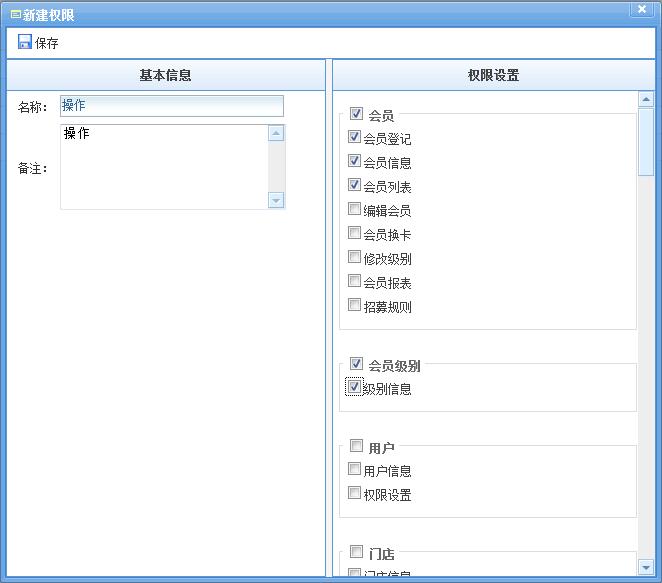Viewport: 662px width, 583px height.
Task: Uncheck the 级别信息 checkbox
Action: pyautogui.click(x=354, y=387)
